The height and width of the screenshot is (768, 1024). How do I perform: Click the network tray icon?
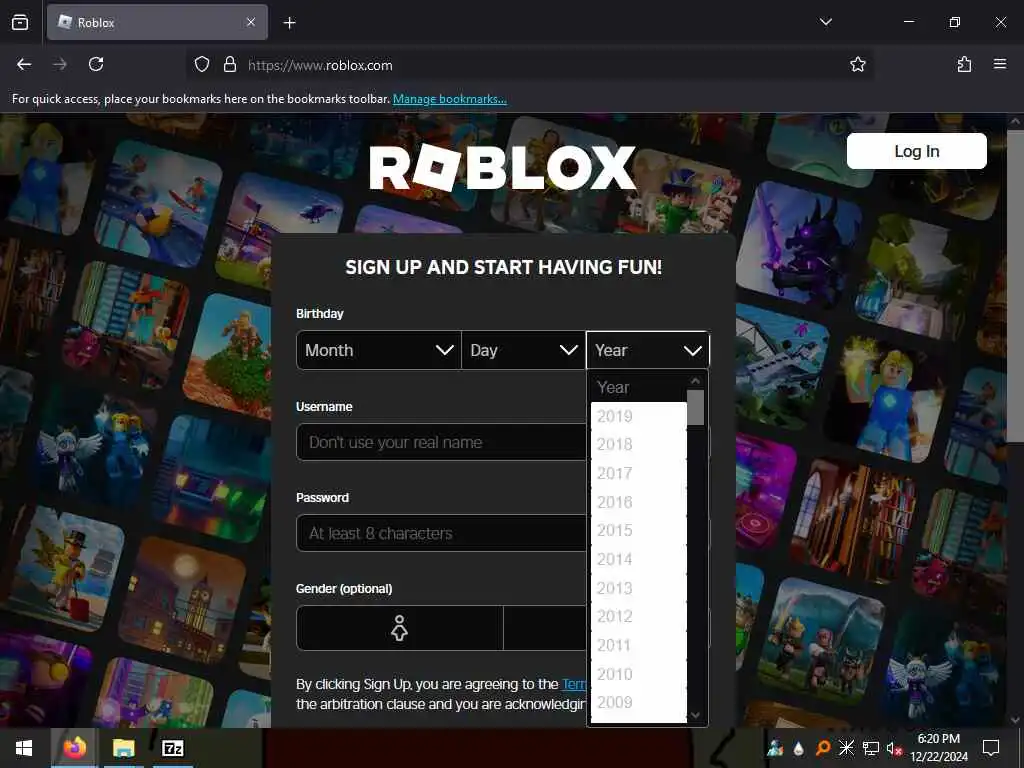coord(870,748)
